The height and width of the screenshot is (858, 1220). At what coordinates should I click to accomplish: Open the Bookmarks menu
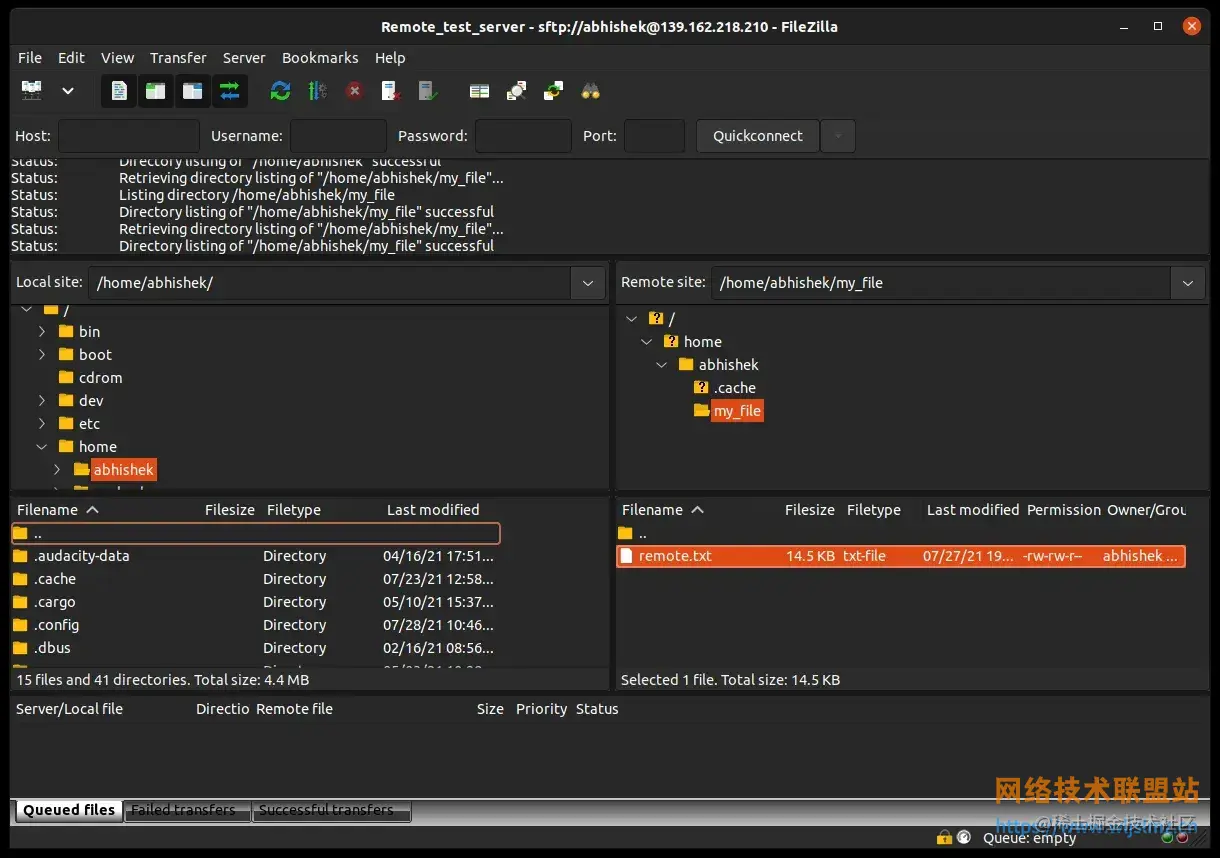[320, 58]
